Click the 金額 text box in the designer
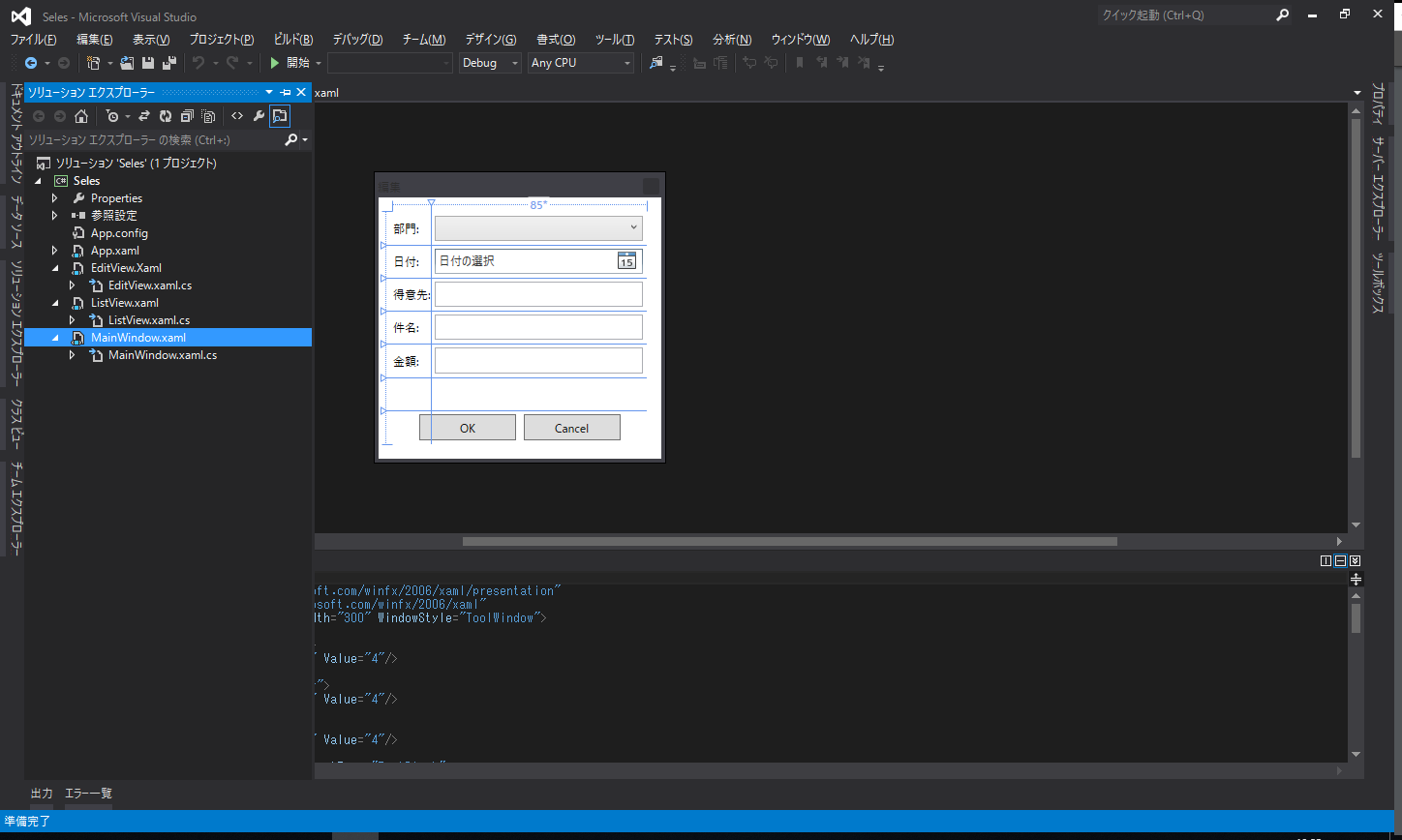 (x=538, y=360)
